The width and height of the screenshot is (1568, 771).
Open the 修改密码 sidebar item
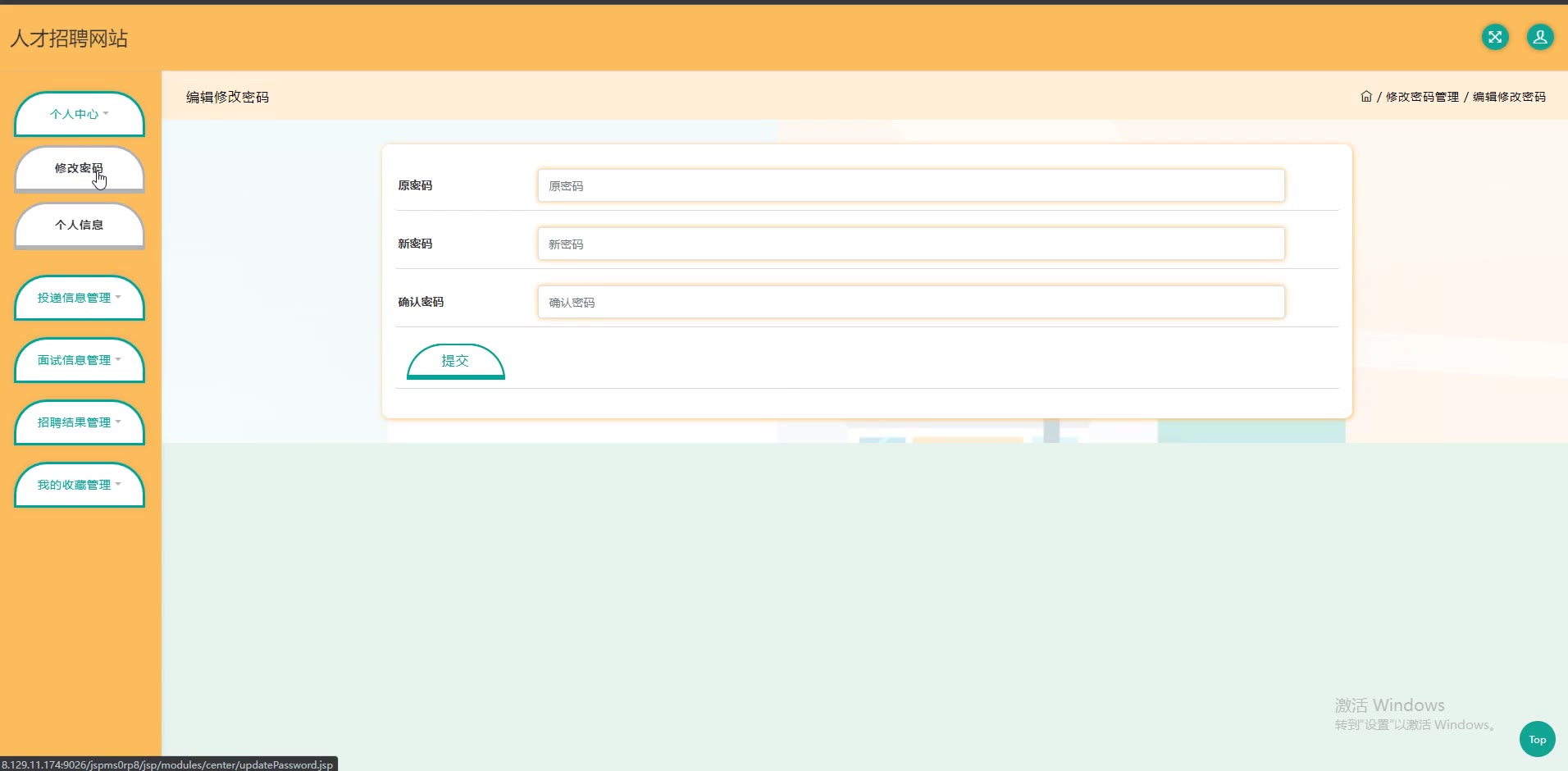tap(80, 169)
